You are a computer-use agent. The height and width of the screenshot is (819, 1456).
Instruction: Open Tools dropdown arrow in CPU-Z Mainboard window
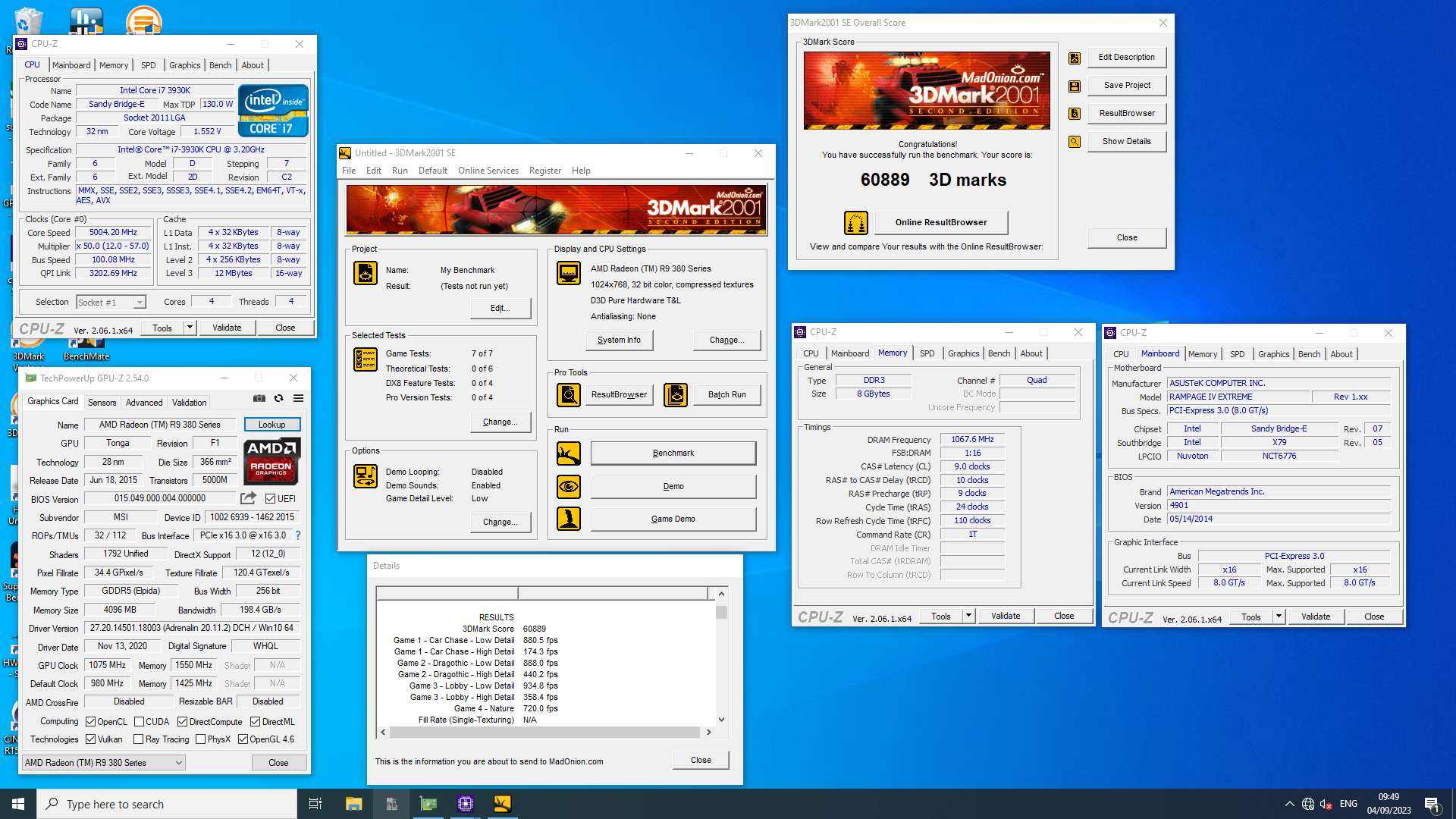tap(1279, 617)
